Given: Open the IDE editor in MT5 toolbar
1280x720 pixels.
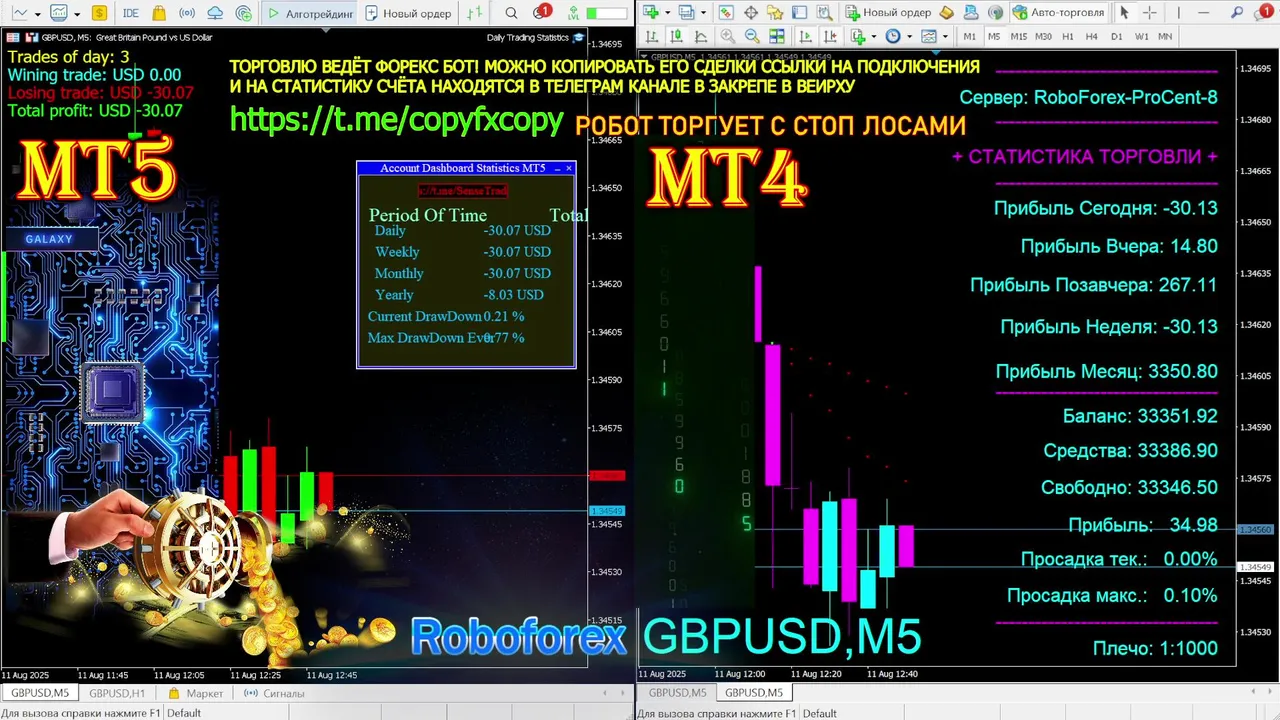Looking at the screenshot, I should (x=130, y=13).
